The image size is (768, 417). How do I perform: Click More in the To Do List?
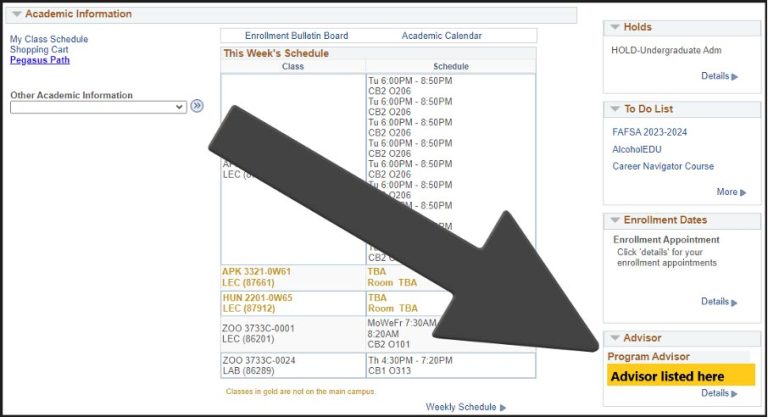[729, 192]
